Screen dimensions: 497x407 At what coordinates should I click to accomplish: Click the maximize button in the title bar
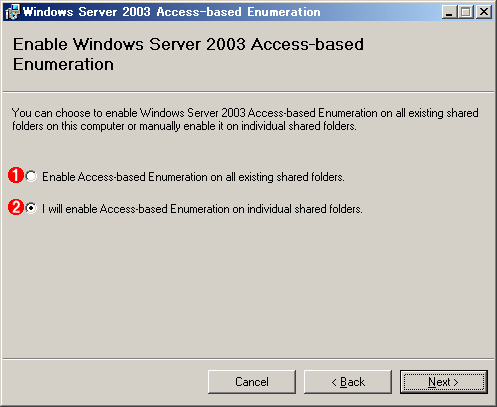(x=465, y=12)
